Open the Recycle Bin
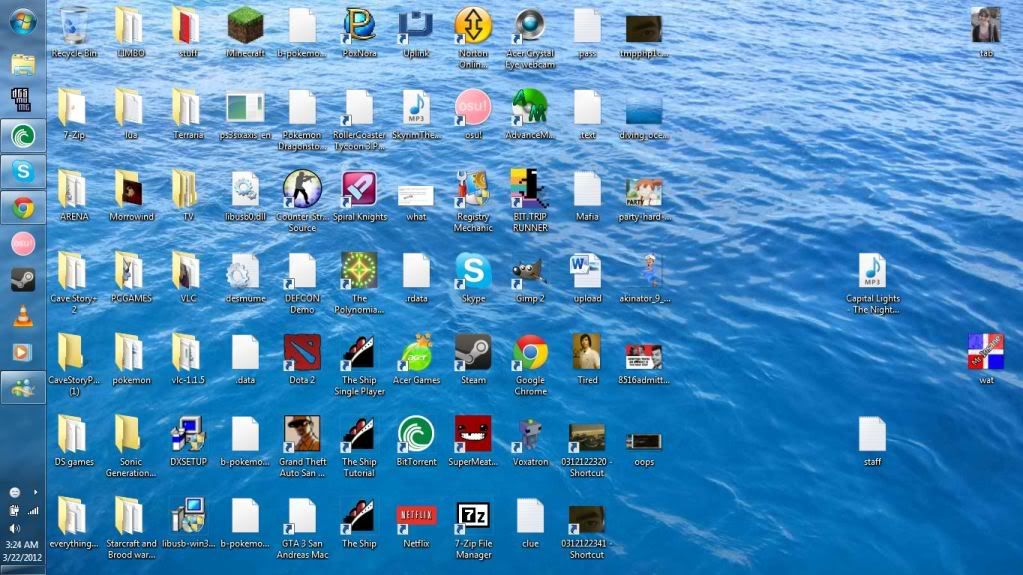This screenshot has width=1023, height=575. [x=74, y=26]
